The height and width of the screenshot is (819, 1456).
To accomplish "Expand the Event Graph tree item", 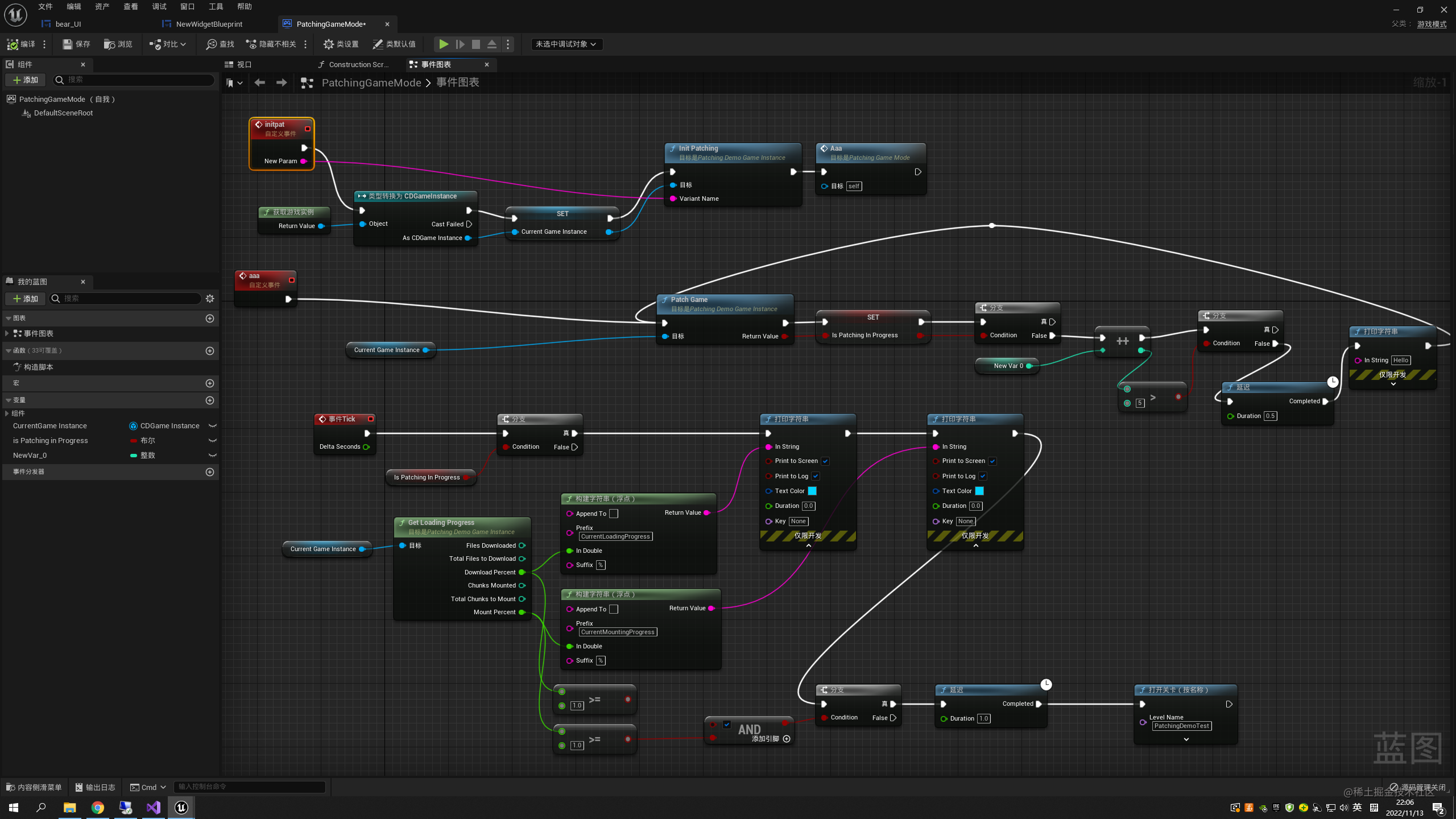I will (7, 333).
